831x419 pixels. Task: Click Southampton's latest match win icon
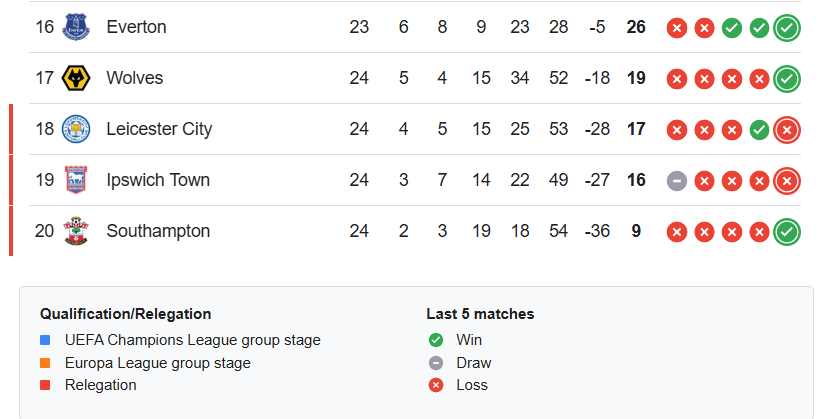tap(787, 231)
